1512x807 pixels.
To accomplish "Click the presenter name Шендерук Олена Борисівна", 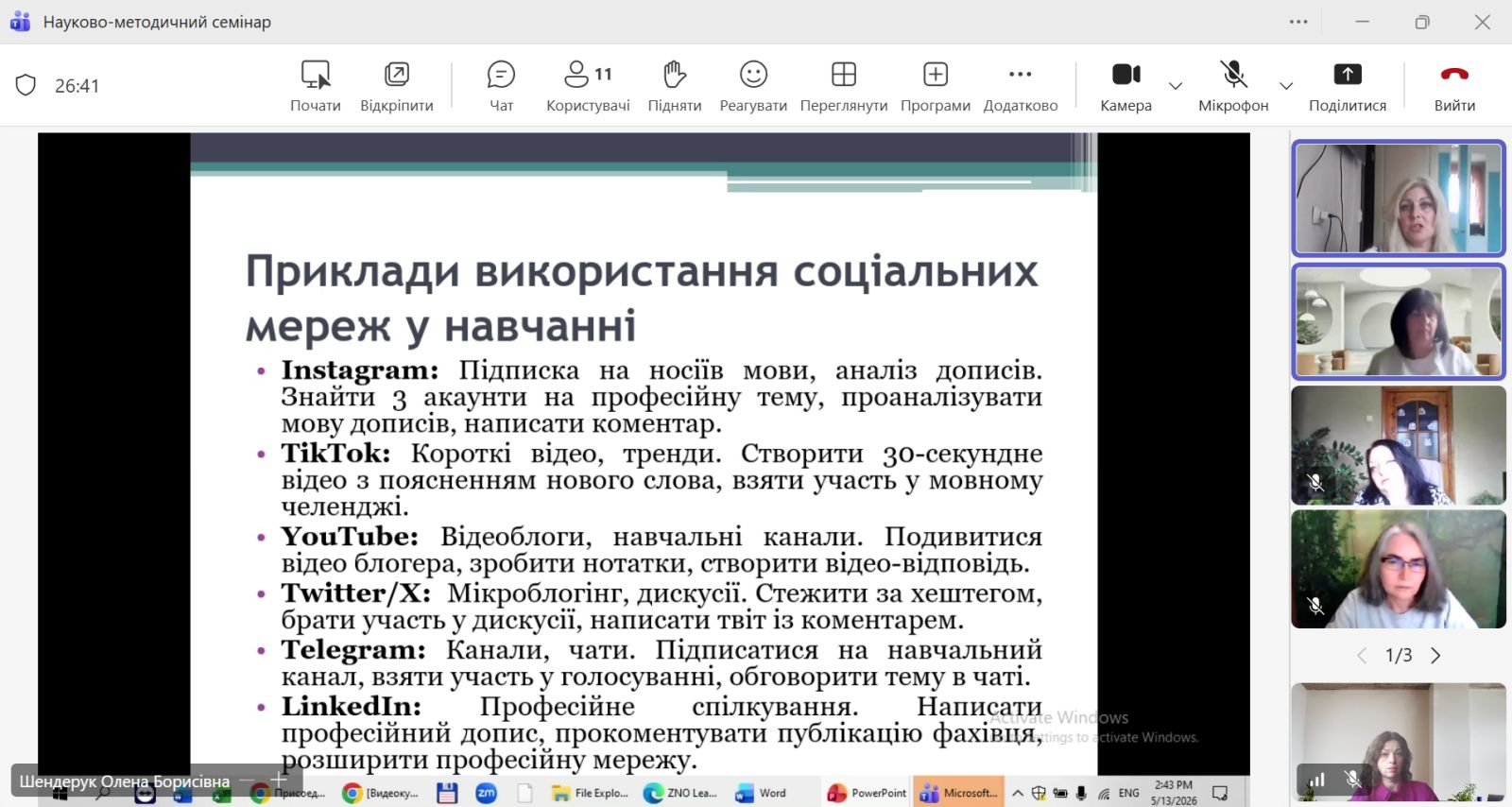I will click(x=125, y=781).
